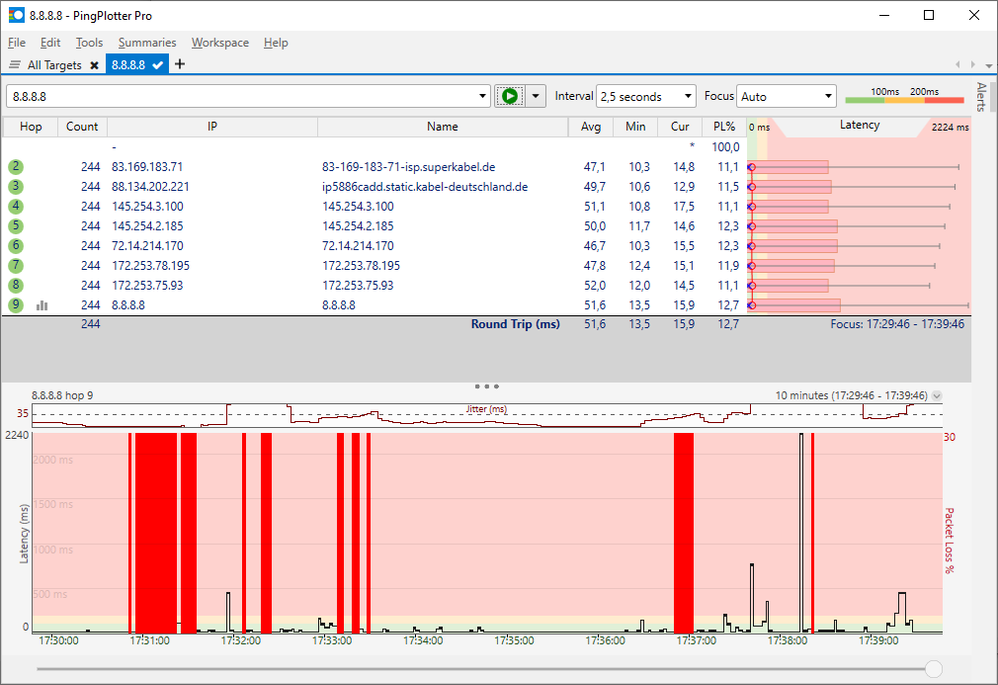Click the hop 2 latency bar

(x=789, y=167)
